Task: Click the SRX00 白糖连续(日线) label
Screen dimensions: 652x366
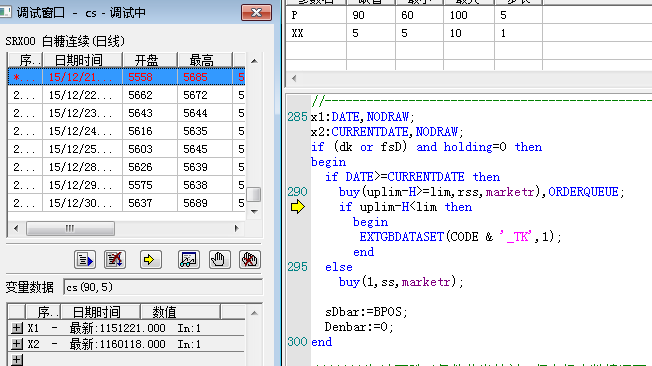Action: pyautogui.click(x=65, y=41)
